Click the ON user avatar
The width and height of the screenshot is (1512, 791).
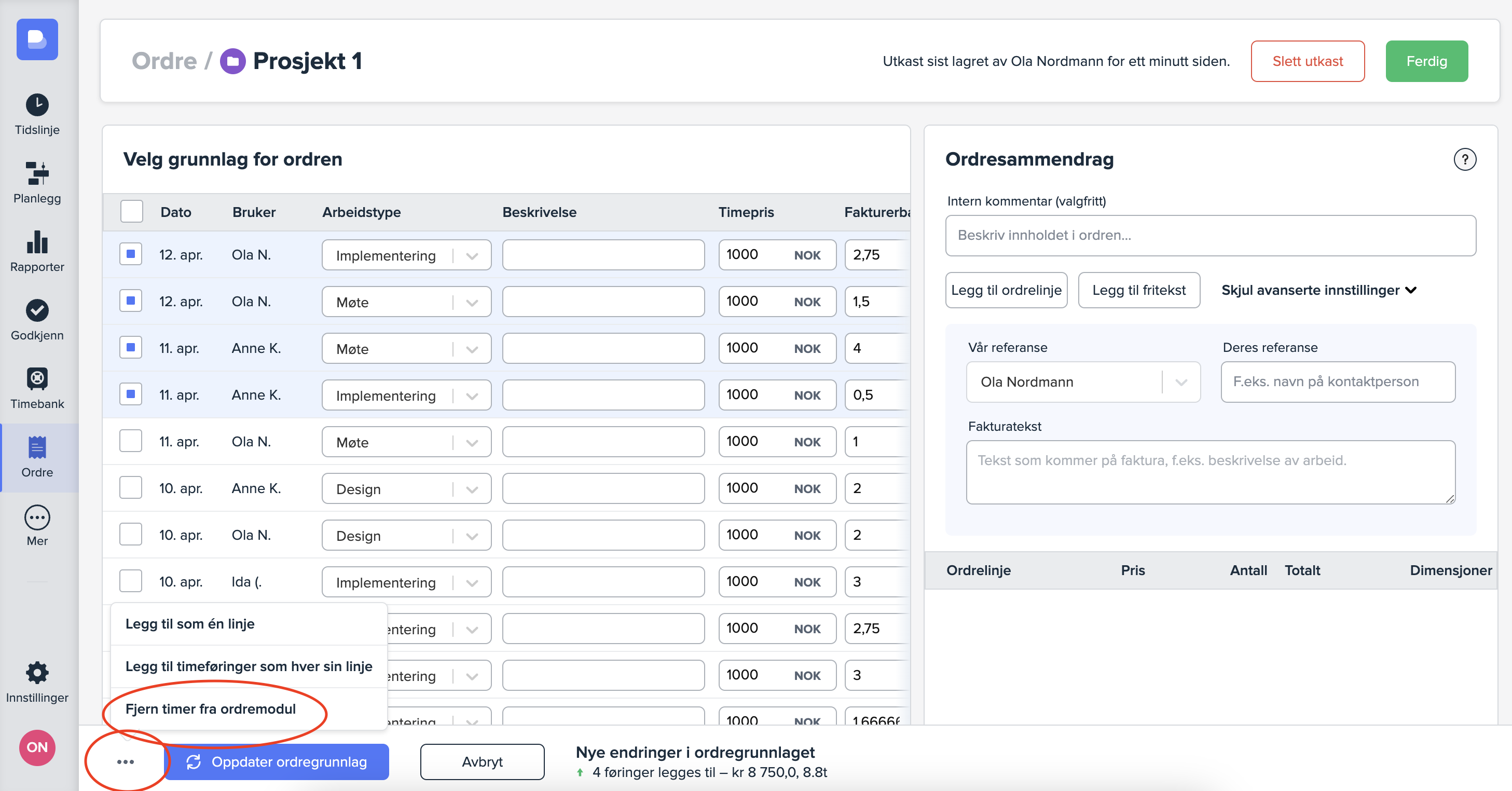tap(37, 747)
